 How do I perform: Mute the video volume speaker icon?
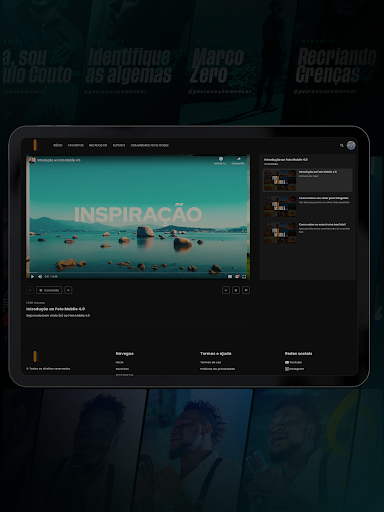coord(40,276)
